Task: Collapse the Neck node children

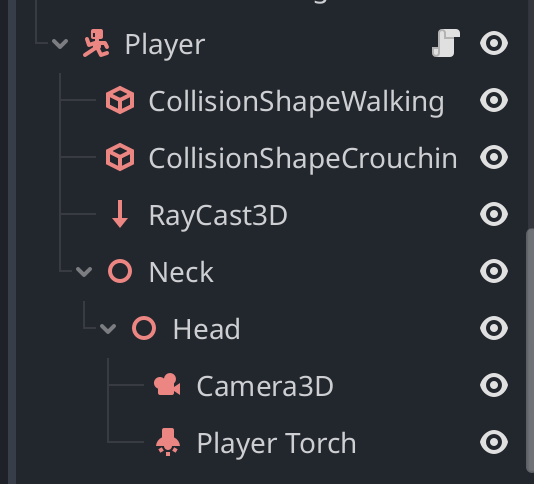Action: pos(84,271)
